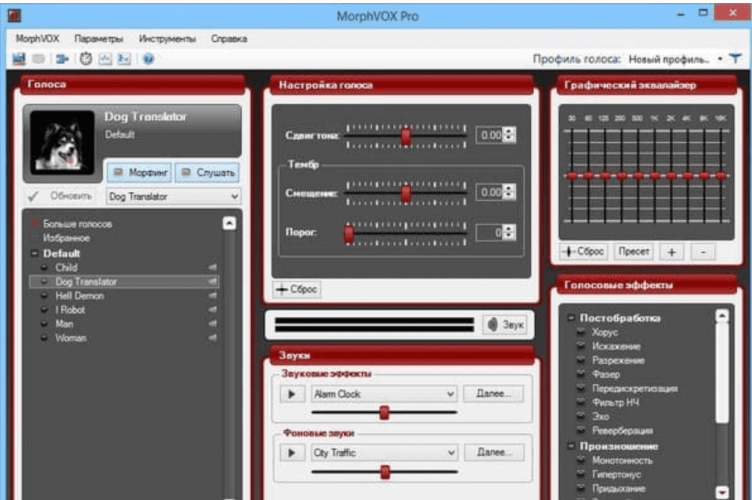
Task: Toggle the Хорус effect indicator
Action: pos(581,332)
